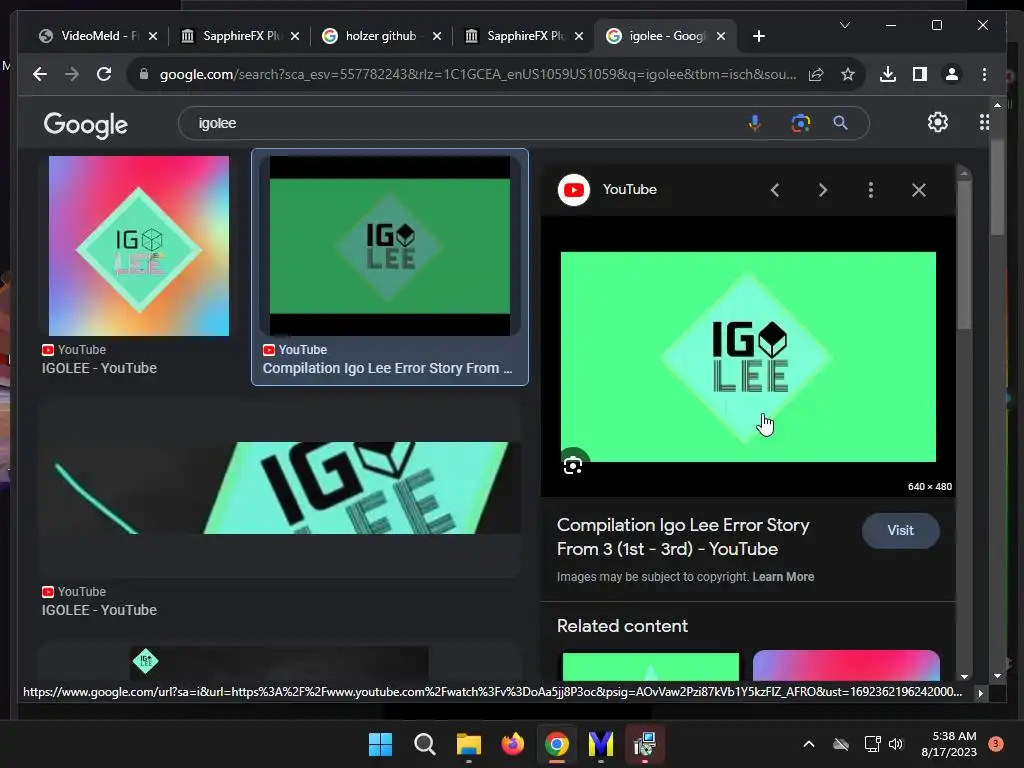Close the image preview panel
This screenshot has width=1024, height=768.
919,190
